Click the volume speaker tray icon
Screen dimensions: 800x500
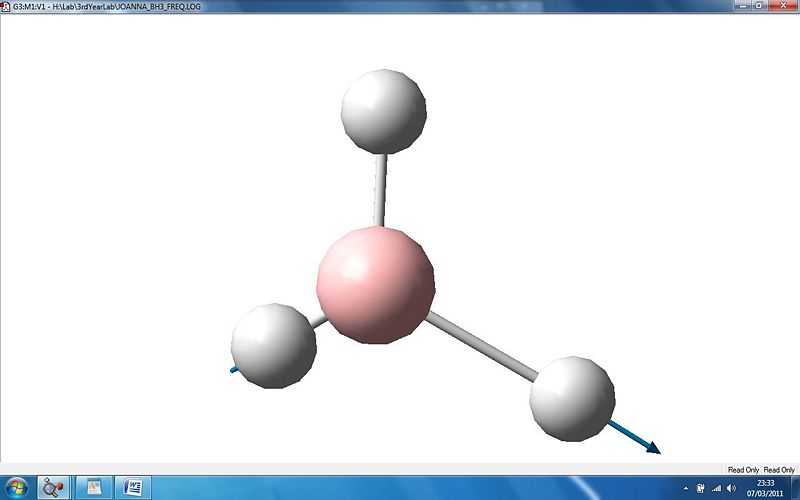[x=732, y=488]
